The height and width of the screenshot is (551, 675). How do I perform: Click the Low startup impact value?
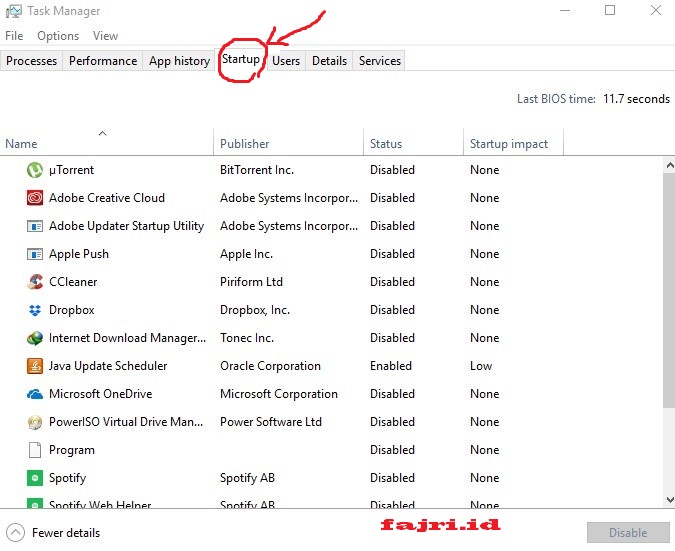[x=481, y=366]
